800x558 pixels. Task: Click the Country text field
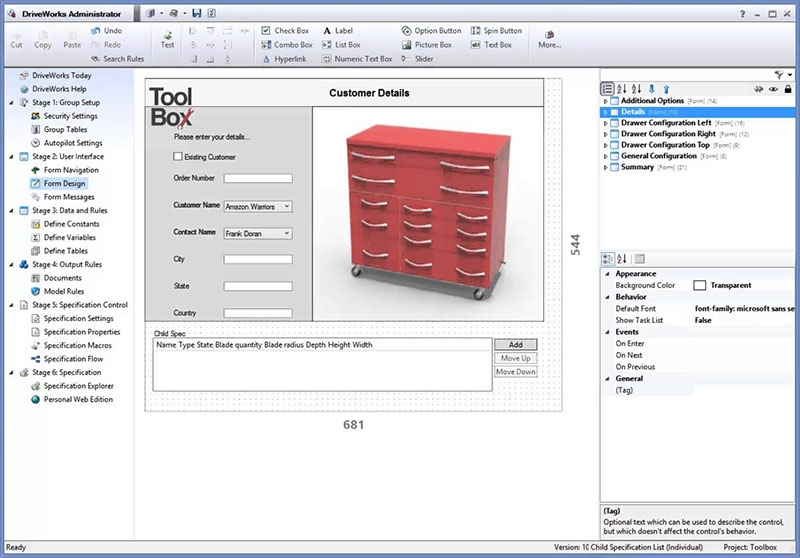point(258,313)
